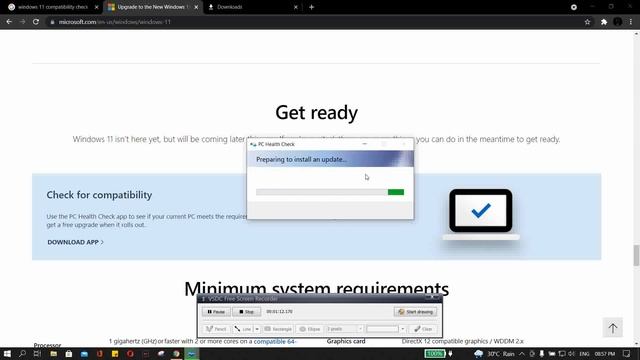Bookmark this page with star icon
640x360 pixels.
click(x=587, y=22)
